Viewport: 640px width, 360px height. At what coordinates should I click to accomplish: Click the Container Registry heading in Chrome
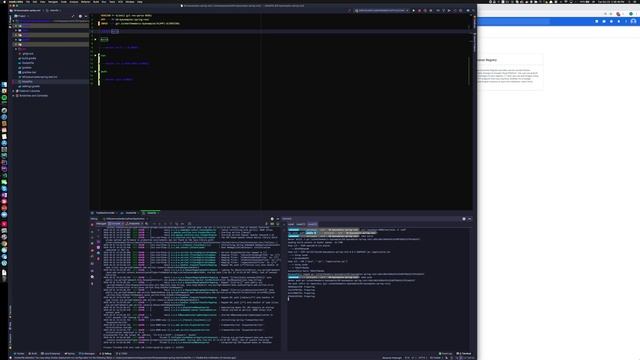(x=487, y=60)
